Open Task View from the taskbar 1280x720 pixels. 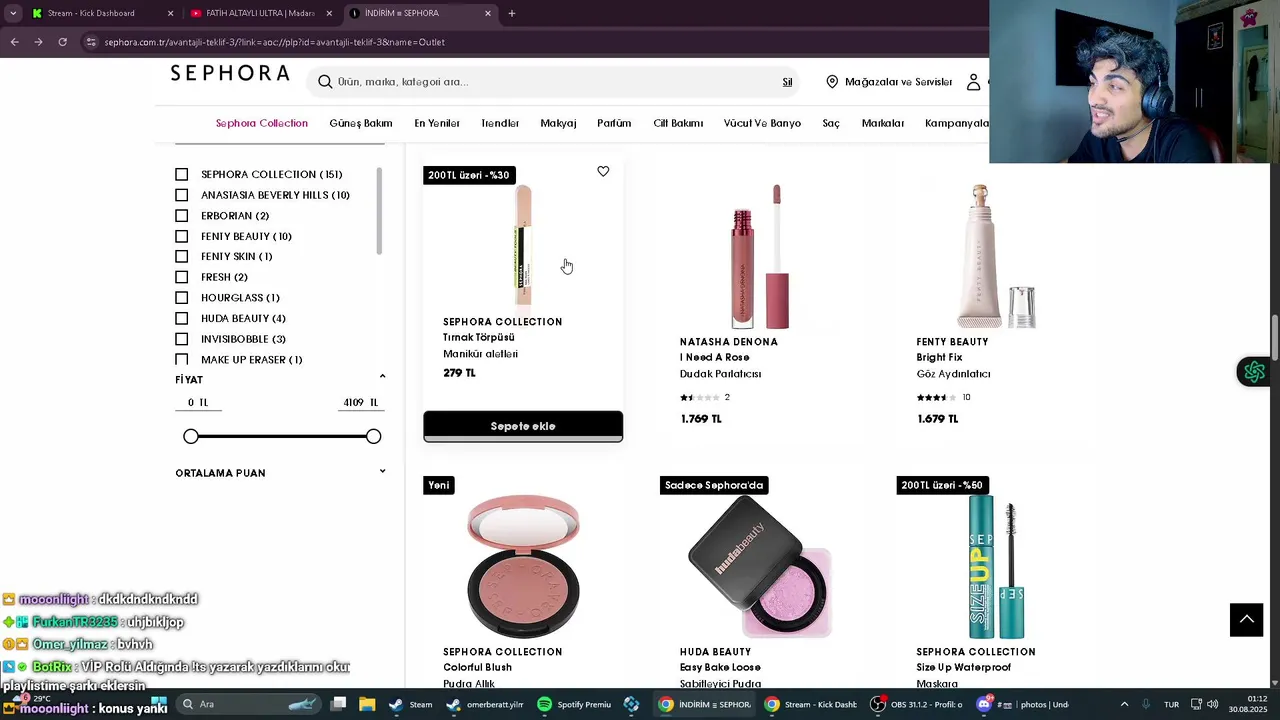[x=340, y=704]
